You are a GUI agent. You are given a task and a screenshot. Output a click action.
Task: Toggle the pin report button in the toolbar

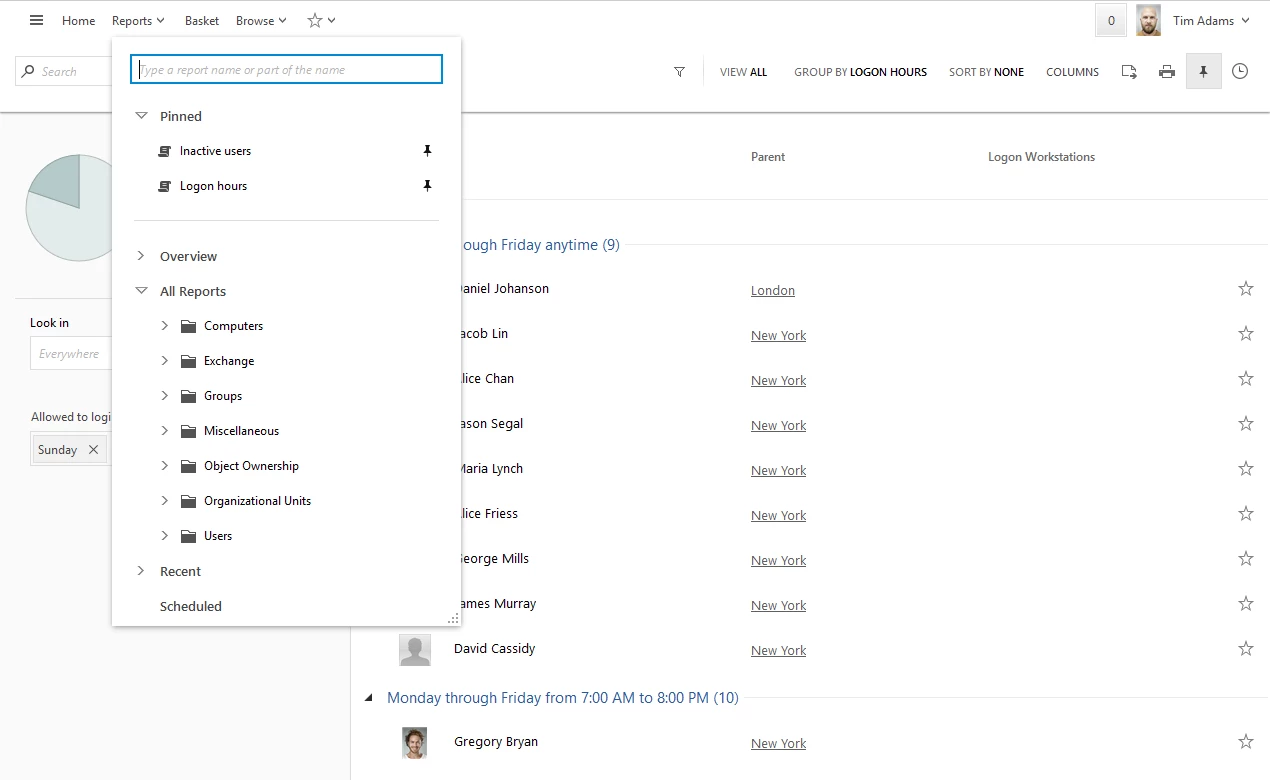1204,72
